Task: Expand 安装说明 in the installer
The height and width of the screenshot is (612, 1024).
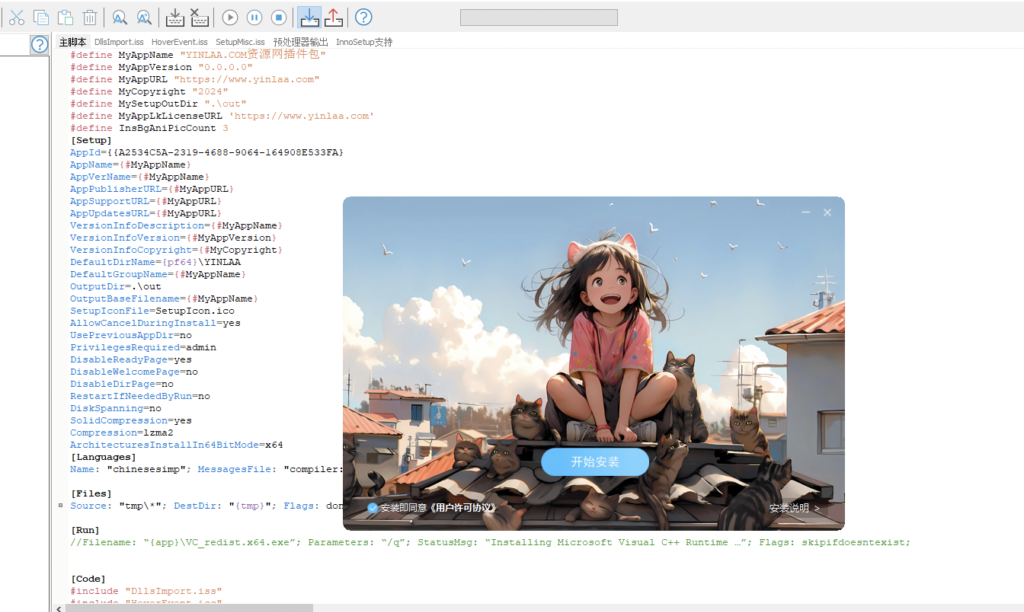Action: (x=794, y=508)
